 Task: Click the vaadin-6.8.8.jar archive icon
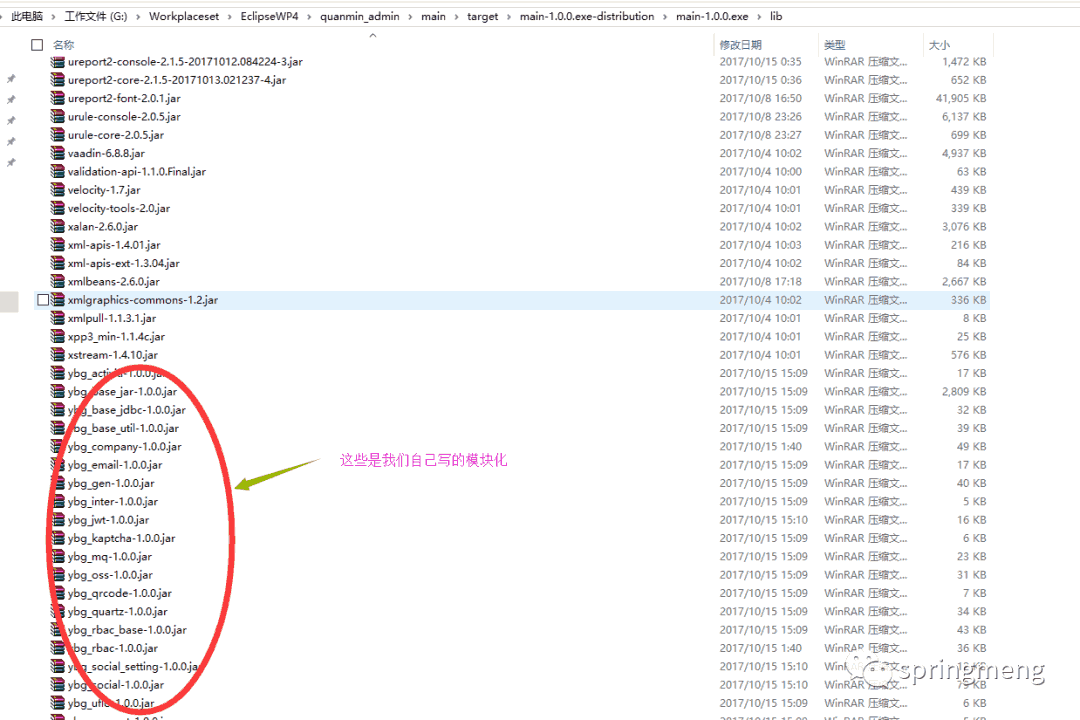[58, 153]
